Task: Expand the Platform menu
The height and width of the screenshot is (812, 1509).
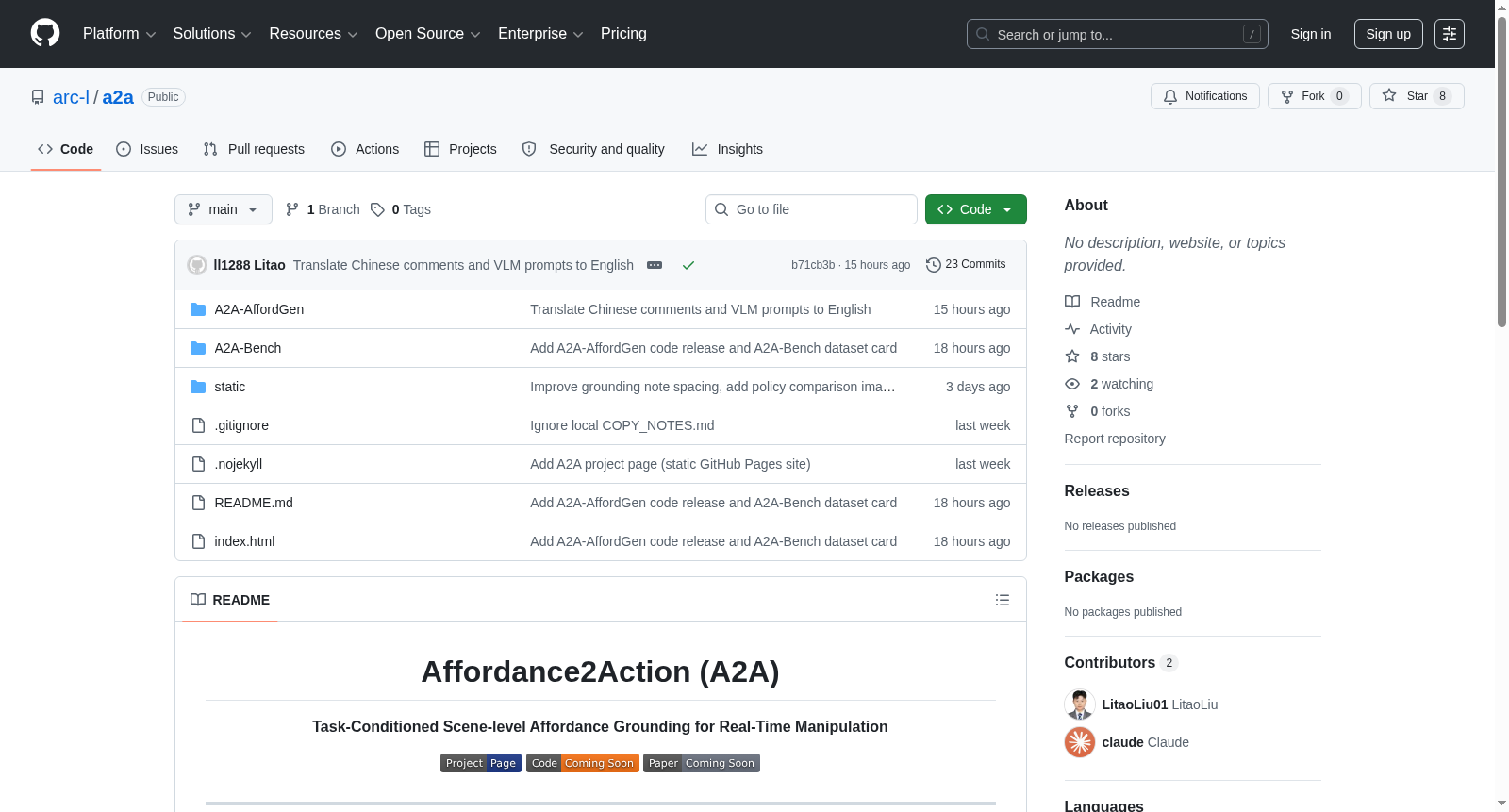Action: [119, 34]
